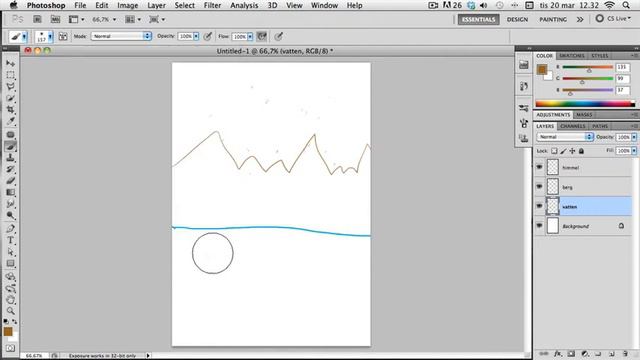Viewport: 640px width, 360px height.
Task: Create a new layer icon
Action: point(612,353)
